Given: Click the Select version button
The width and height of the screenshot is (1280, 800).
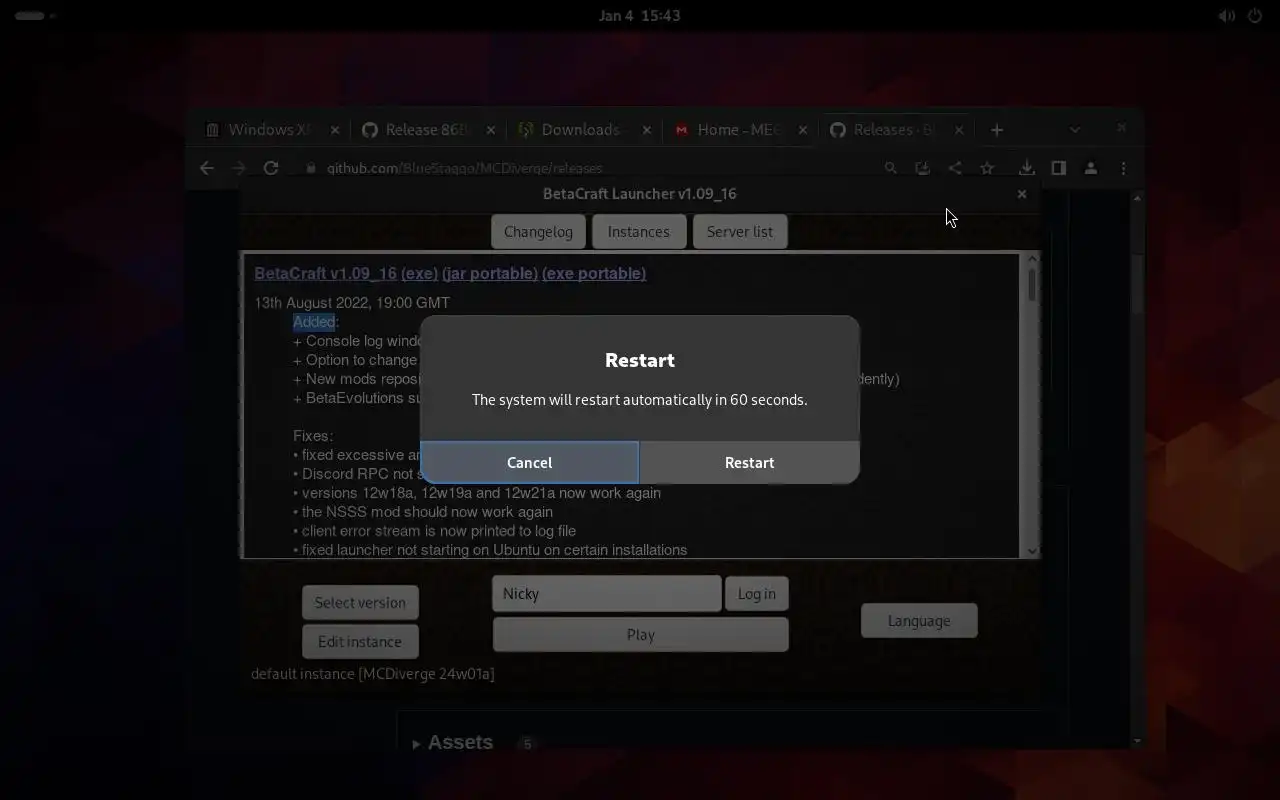Looking at the screenshot, I should click(x=360, y=602).
